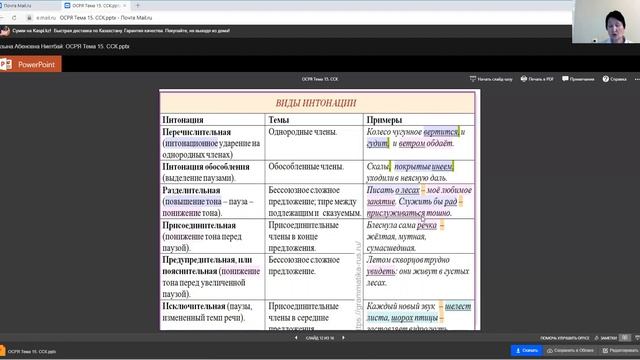This screenshot has height=360, width=640.
Task: Click the file icon beside ОСРЯ Тема 15. ССК.pptx
Action: (3, 351)
